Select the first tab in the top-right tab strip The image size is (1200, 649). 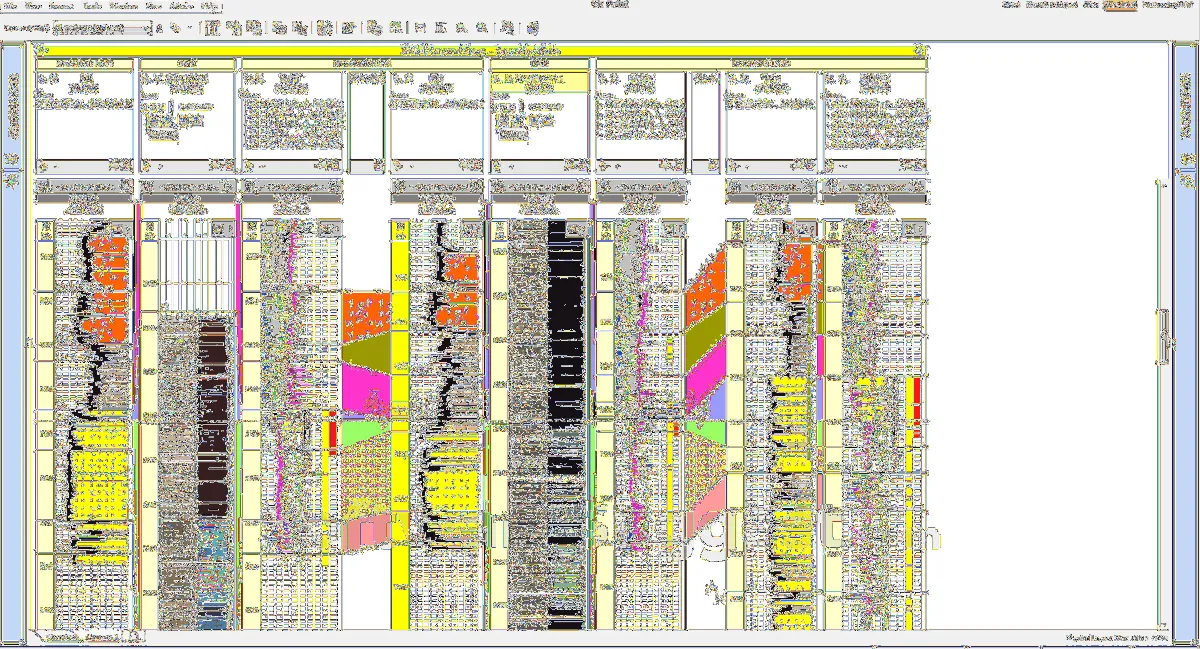coord(1013,6)
